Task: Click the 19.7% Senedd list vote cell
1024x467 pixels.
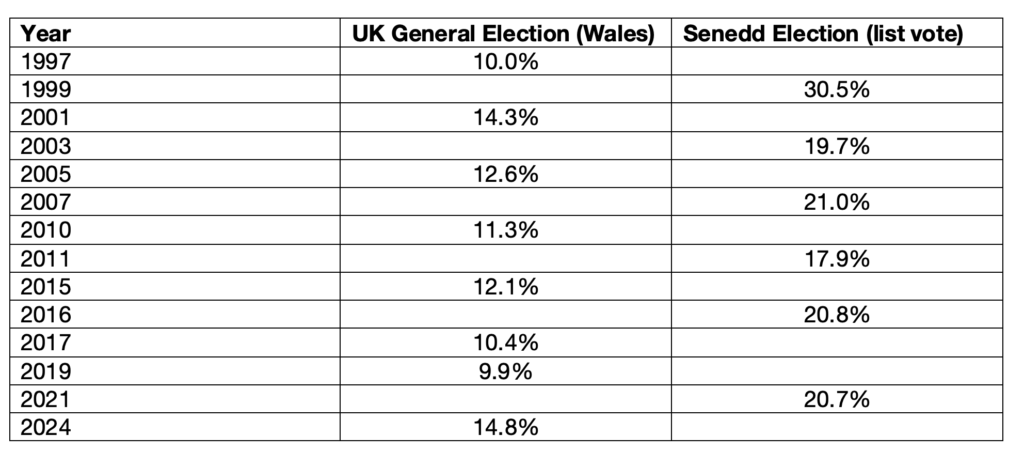Action: 837,146
